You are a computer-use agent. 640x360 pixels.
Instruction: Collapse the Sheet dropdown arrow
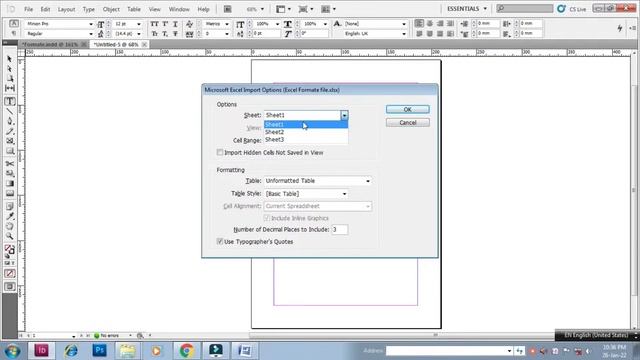344,115
